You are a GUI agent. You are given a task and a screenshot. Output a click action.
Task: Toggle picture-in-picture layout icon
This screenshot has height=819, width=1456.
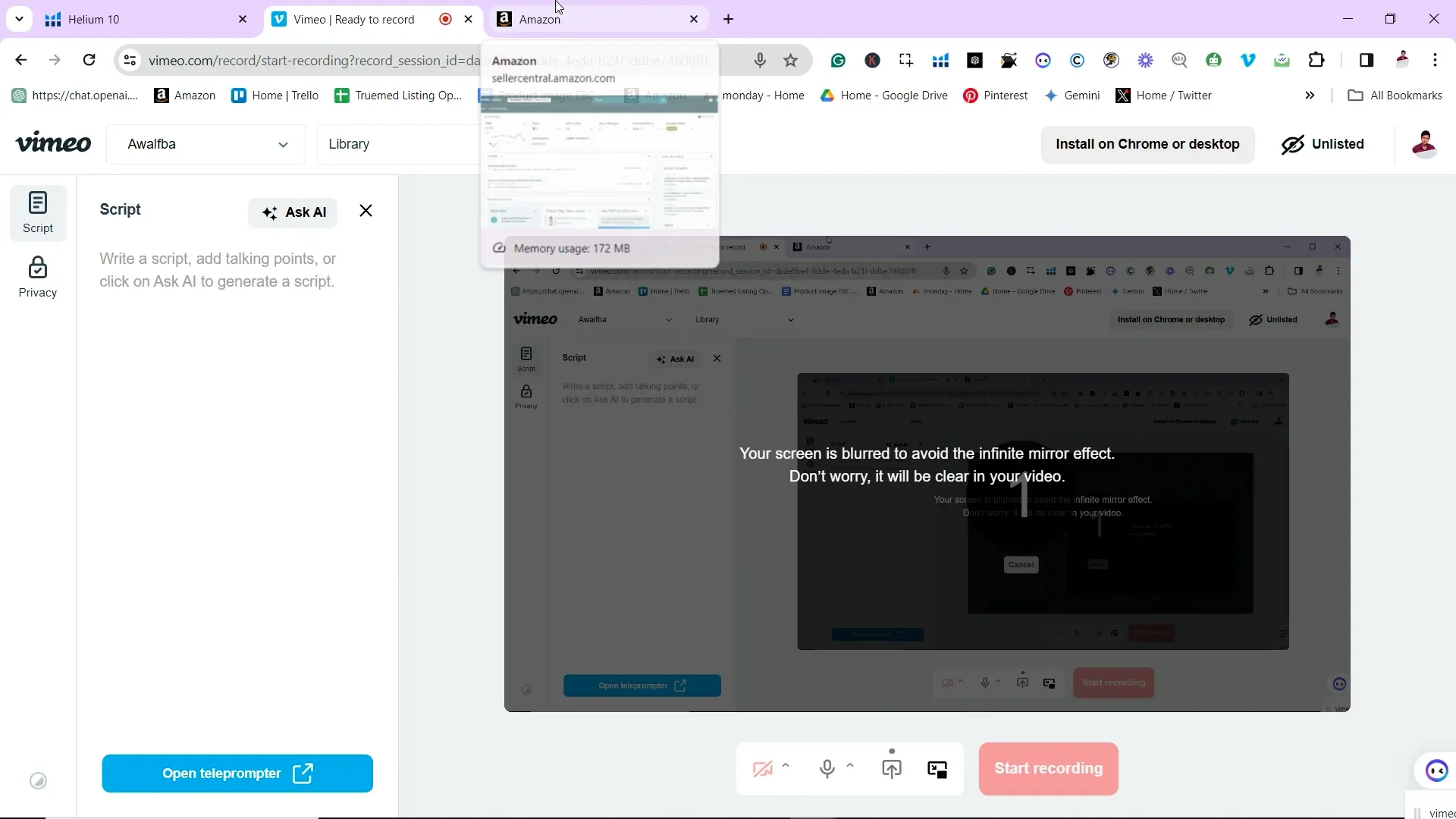tap(937, 770)
